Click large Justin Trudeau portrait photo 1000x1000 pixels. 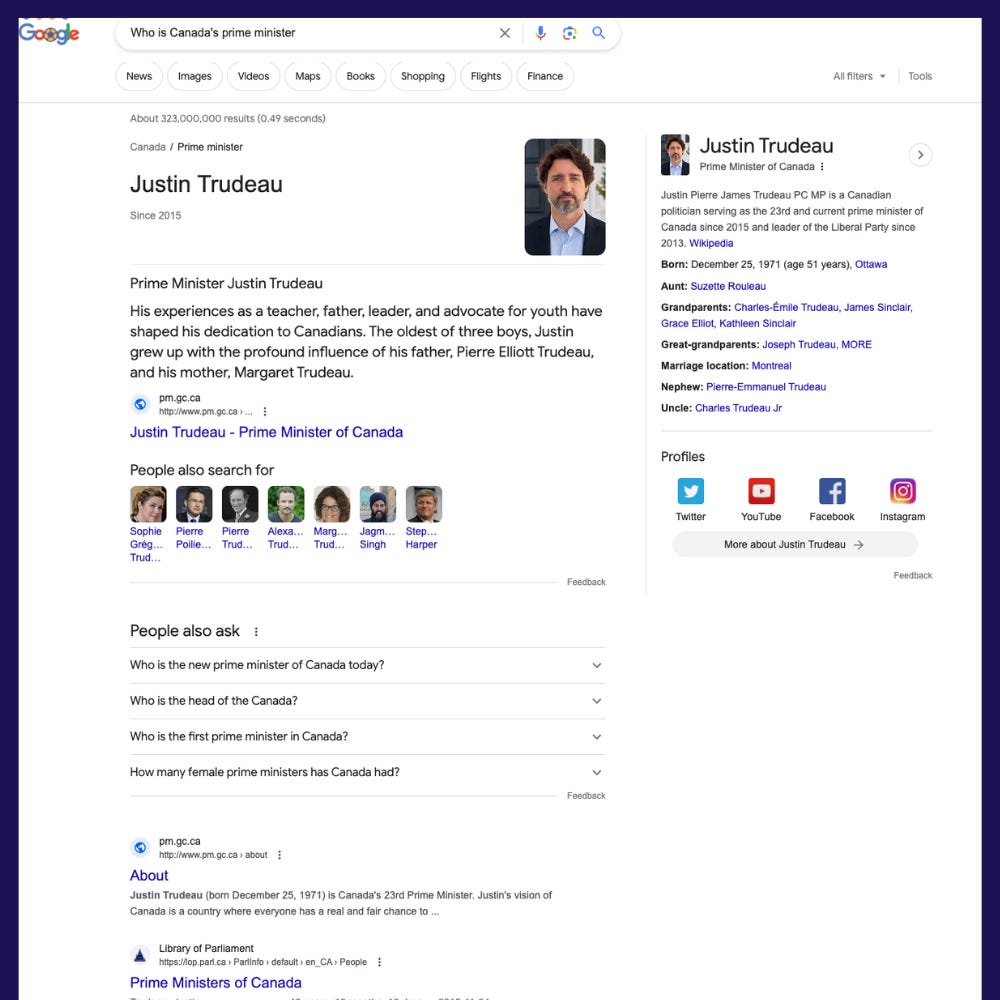[x=564, y=197]
